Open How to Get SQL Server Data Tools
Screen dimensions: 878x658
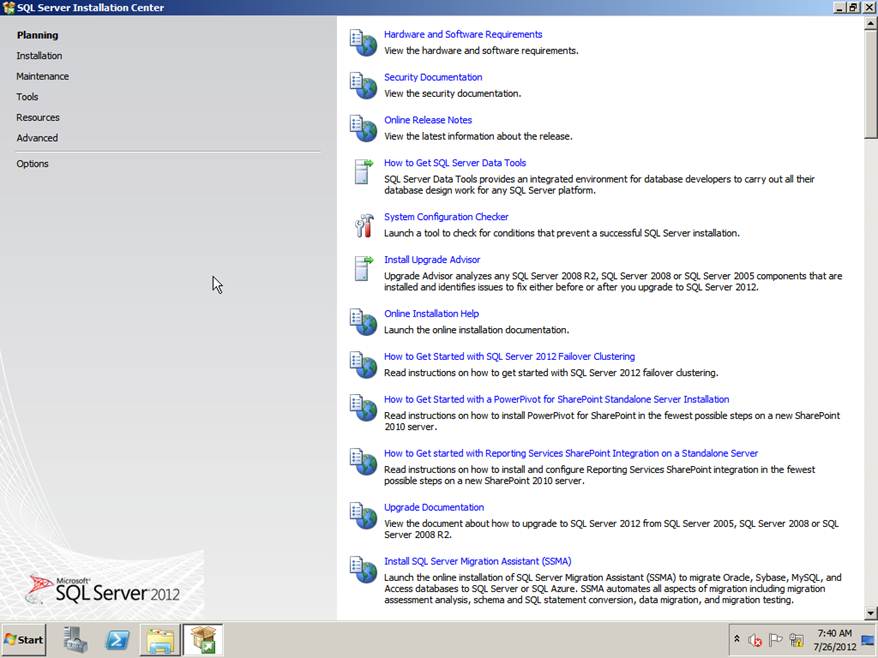coord(455,163)
